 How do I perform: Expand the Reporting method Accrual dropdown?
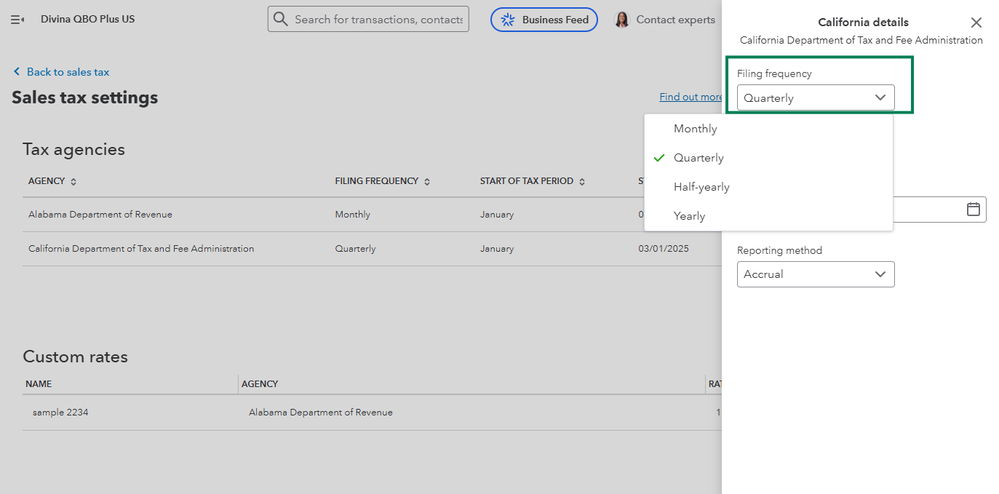pos(815,274)
